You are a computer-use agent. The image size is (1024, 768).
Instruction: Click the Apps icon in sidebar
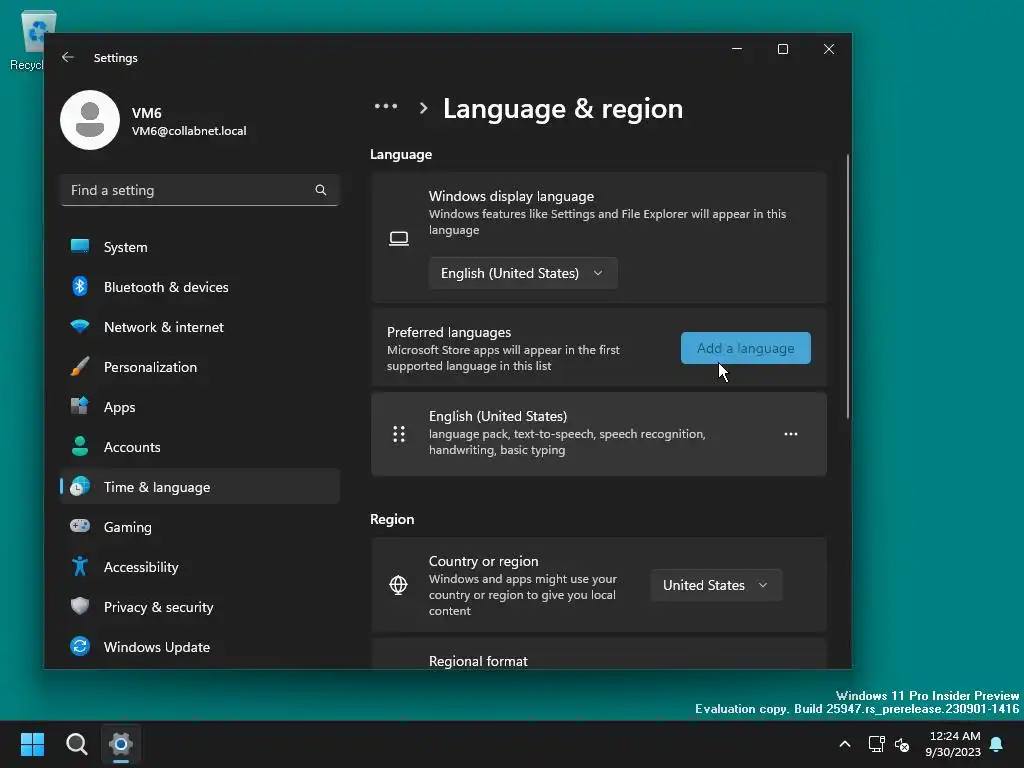point(80,406)
